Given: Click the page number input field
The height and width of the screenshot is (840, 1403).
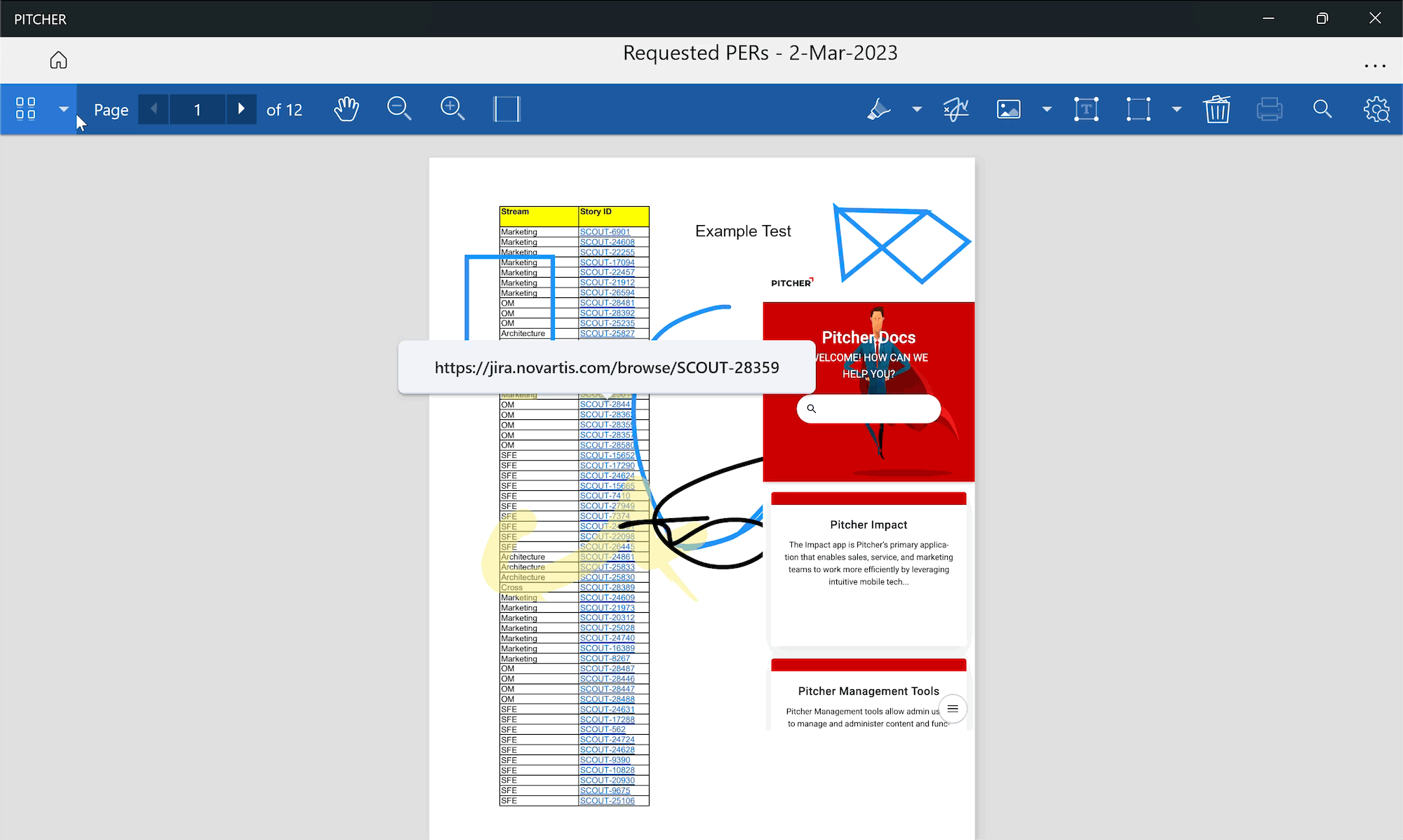Looking at the screenshot, I should tap(197, 109).
